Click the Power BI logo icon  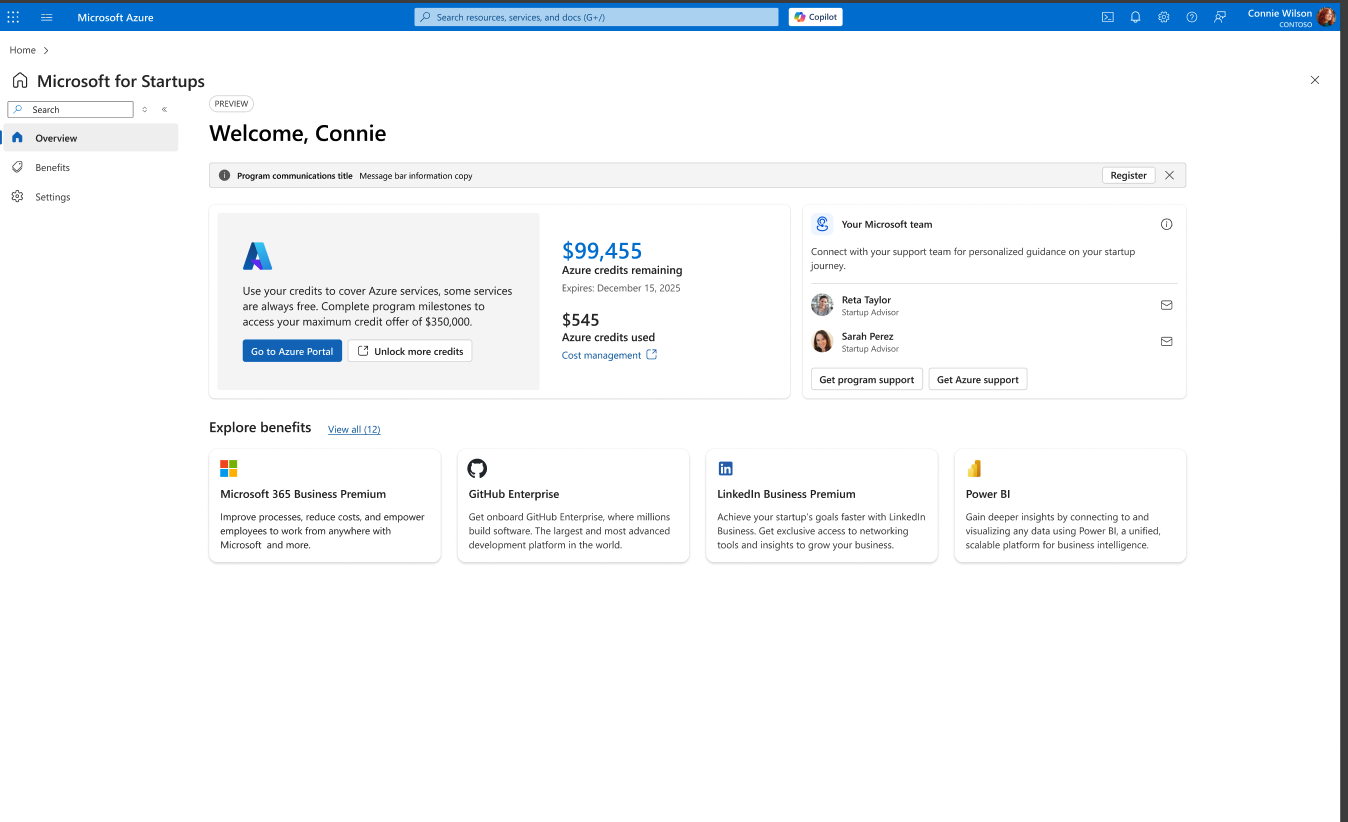(974, 468)
